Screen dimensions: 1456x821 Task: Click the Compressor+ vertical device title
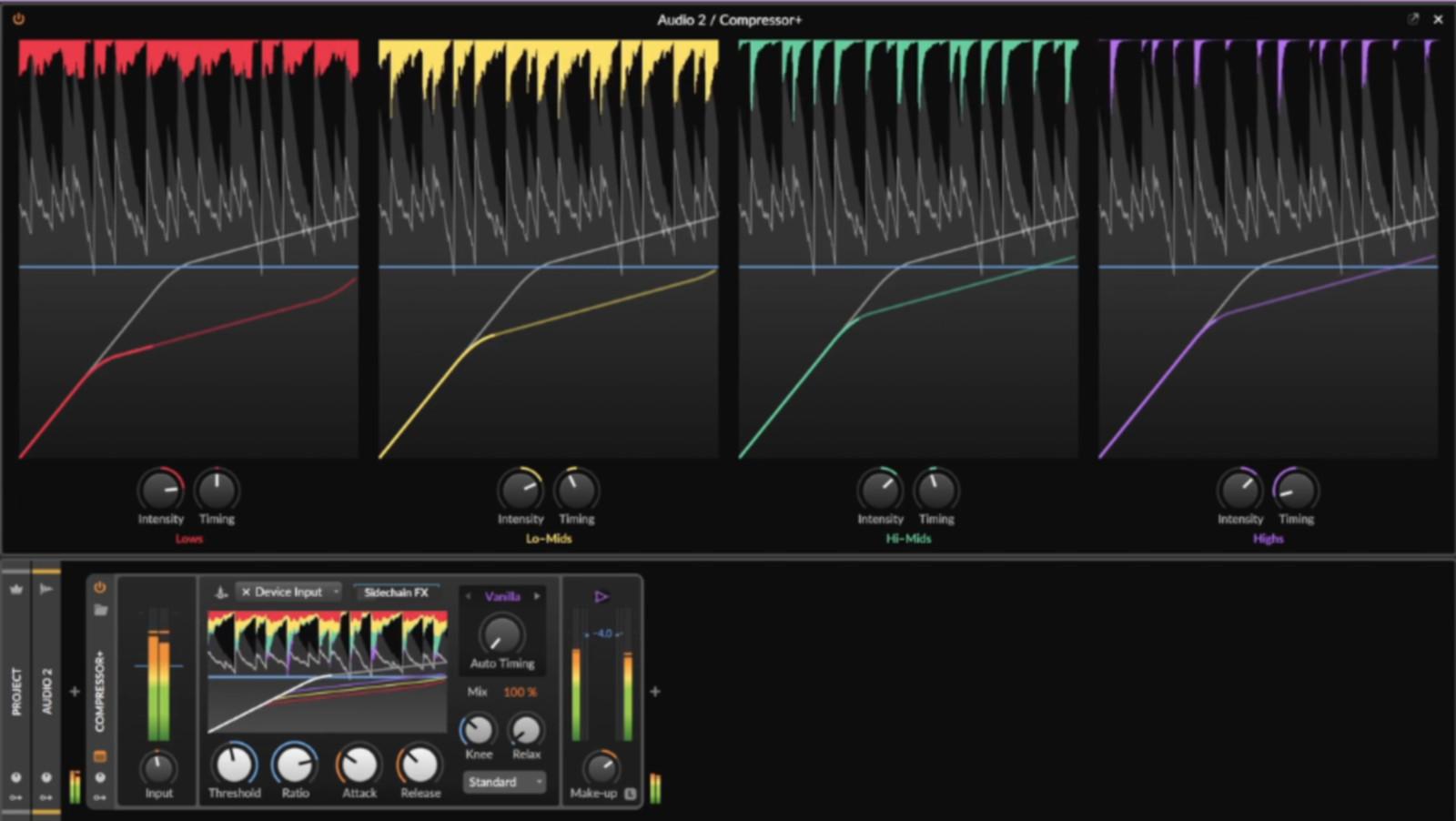pyautogui.click(x=100, y=692)
